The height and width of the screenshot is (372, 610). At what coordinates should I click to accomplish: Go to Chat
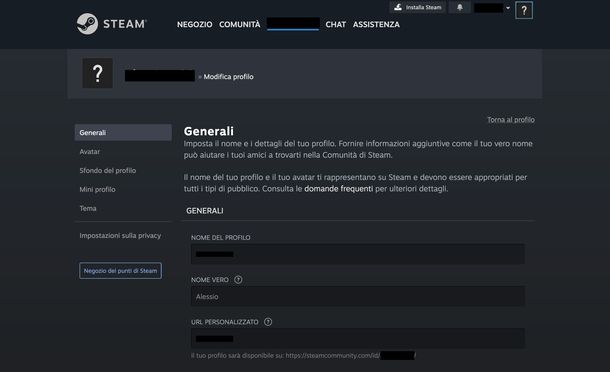pos(335,25)
